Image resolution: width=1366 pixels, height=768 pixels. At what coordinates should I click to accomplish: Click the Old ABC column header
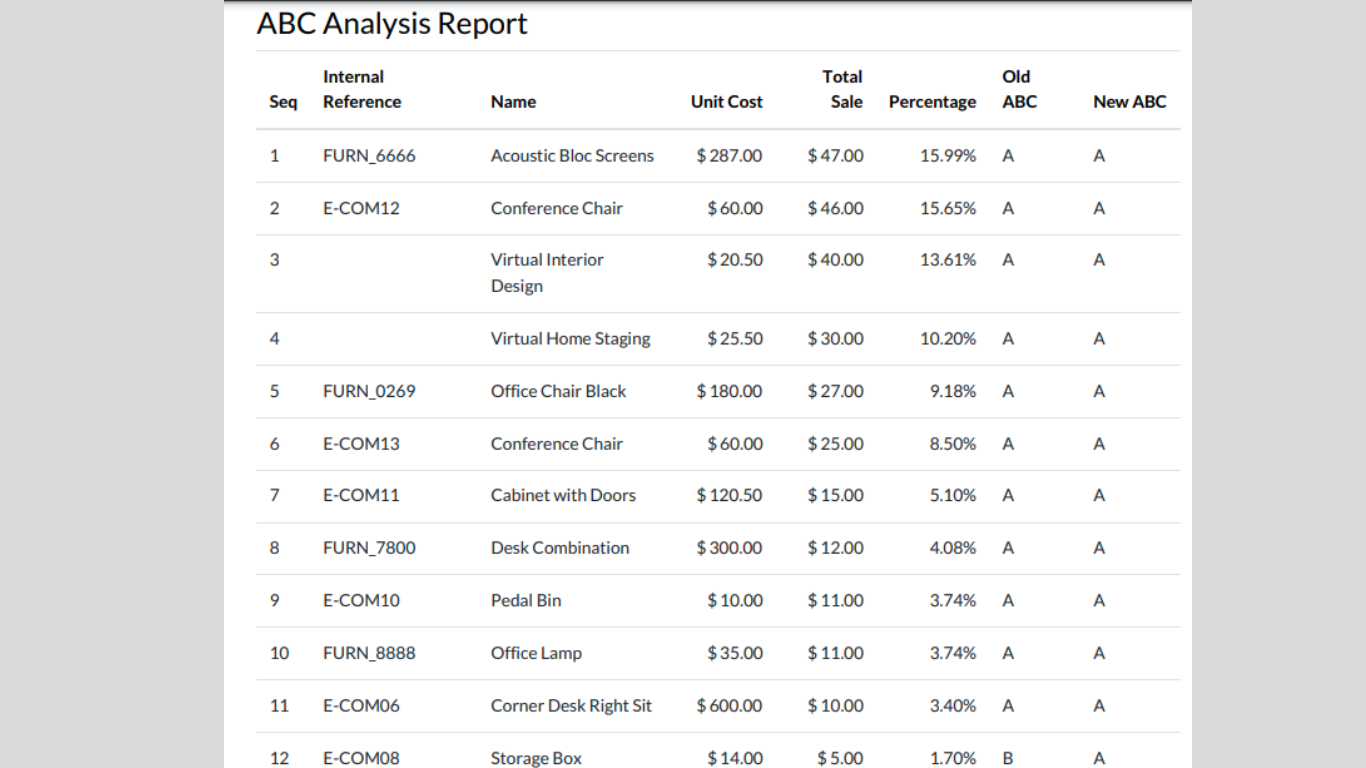click(x=1019, y=89)
